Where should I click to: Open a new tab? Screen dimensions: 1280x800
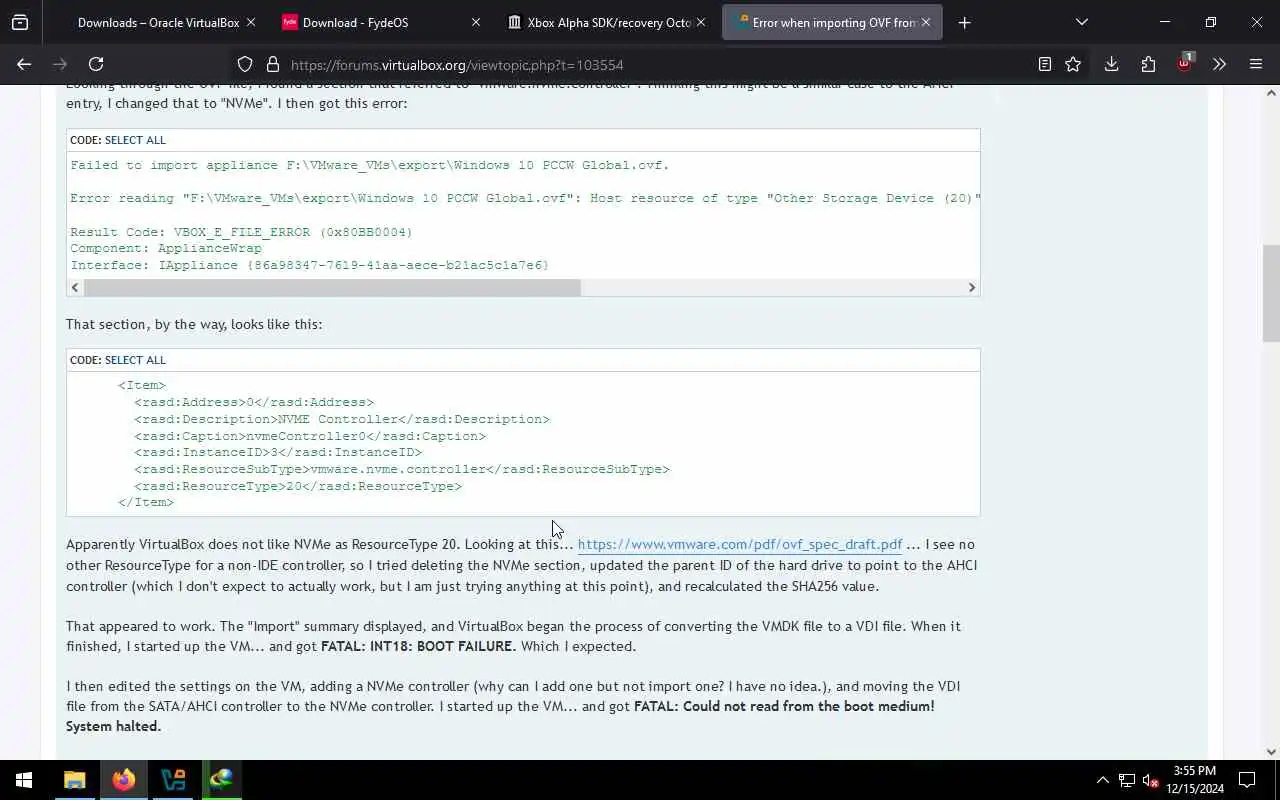pos(964,22)
